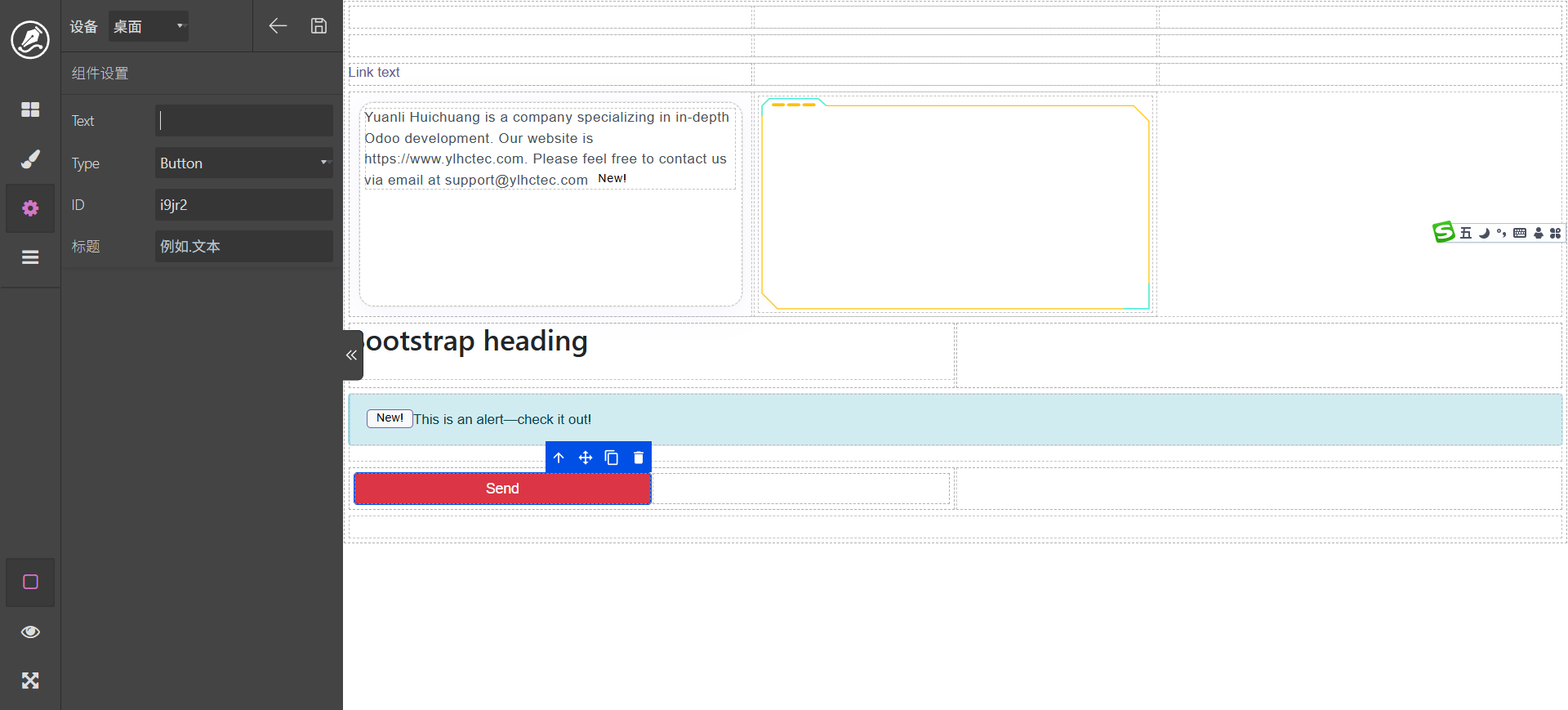Open the style manager brush icon
The height and width of the screenshot is (710, 1568).
click(30, 159)
